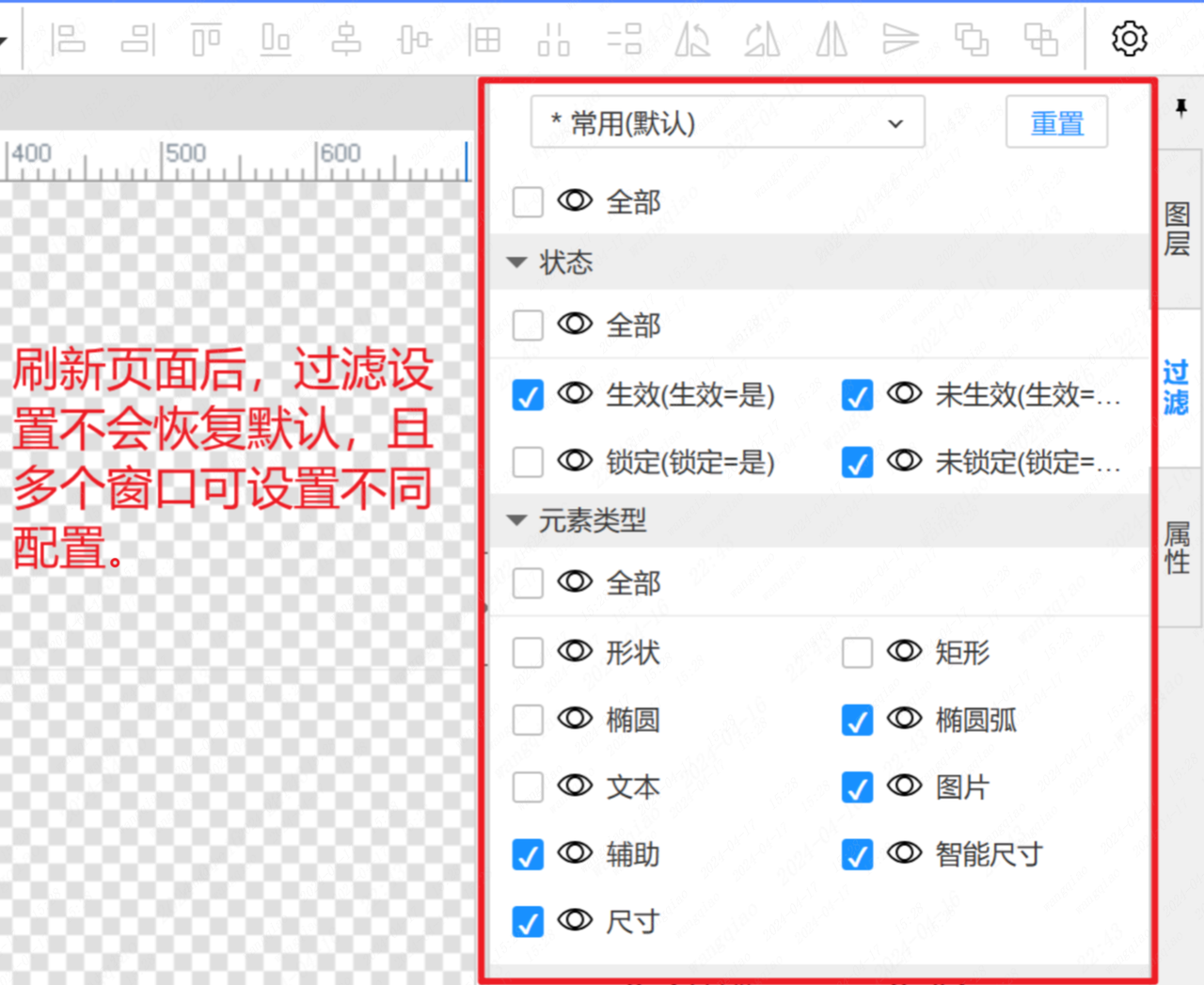Click the distribute horizontally toolbar icon
Image resolution: width=1204 pixels, height=985 pixels.
tap(553, 40)
